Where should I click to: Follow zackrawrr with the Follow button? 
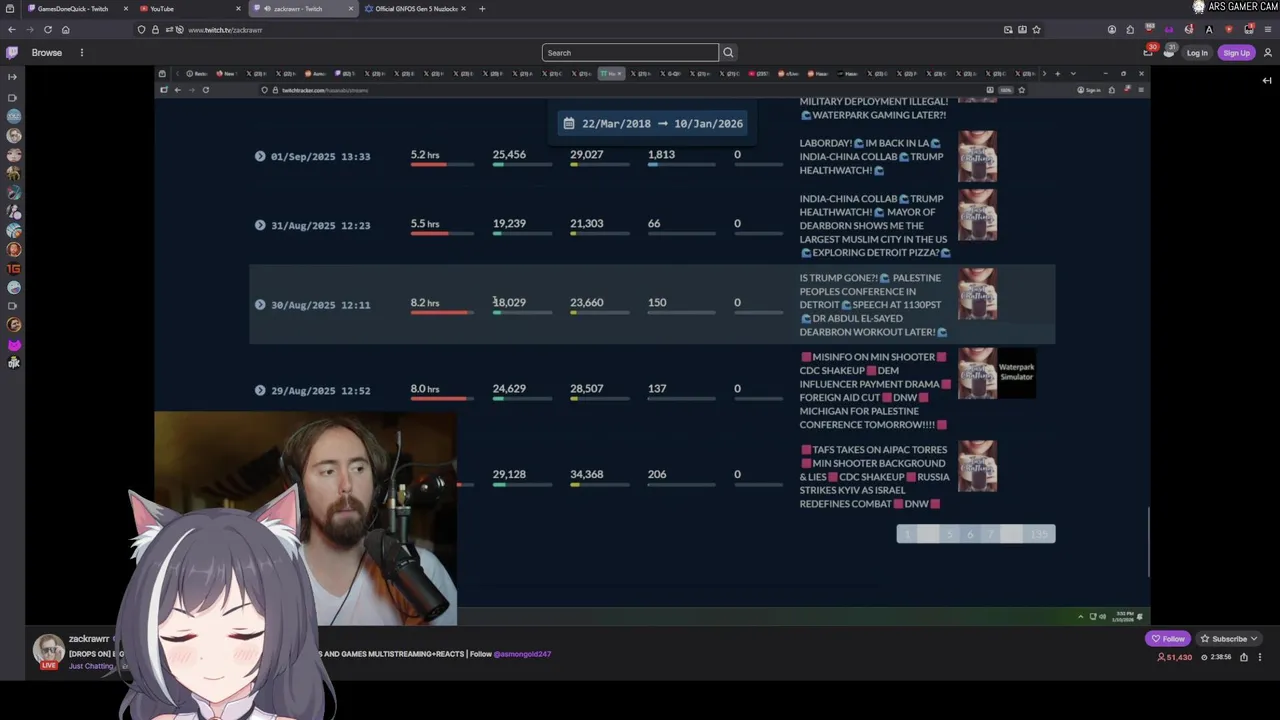click(x=1168, y=639)
